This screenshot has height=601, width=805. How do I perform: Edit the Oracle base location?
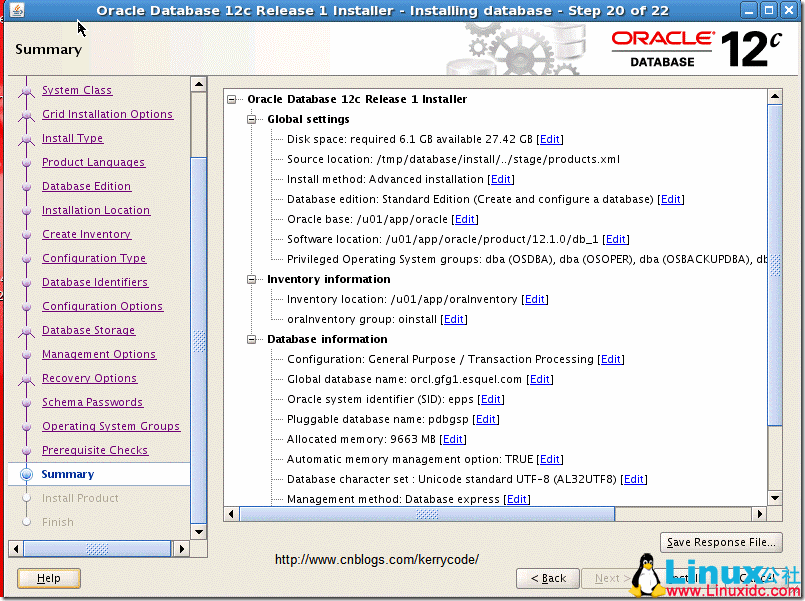coord(464,219)
